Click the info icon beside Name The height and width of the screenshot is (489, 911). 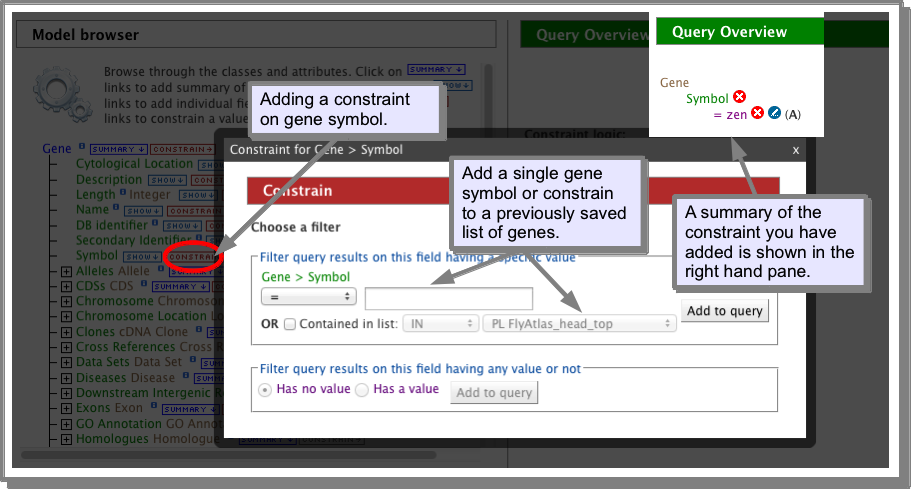116,207
